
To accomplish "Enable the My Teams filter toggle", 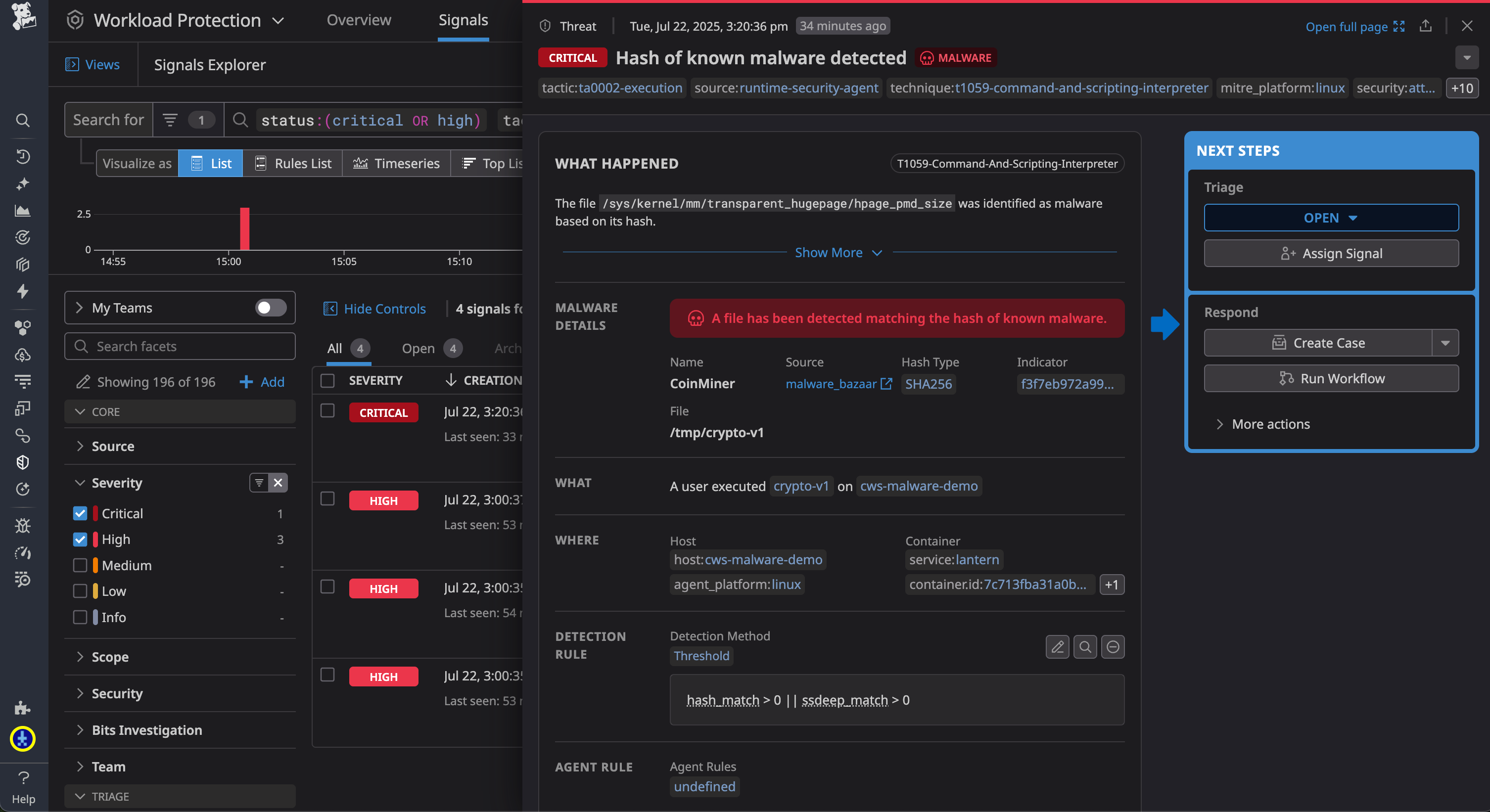I will [x=270, y=308].
